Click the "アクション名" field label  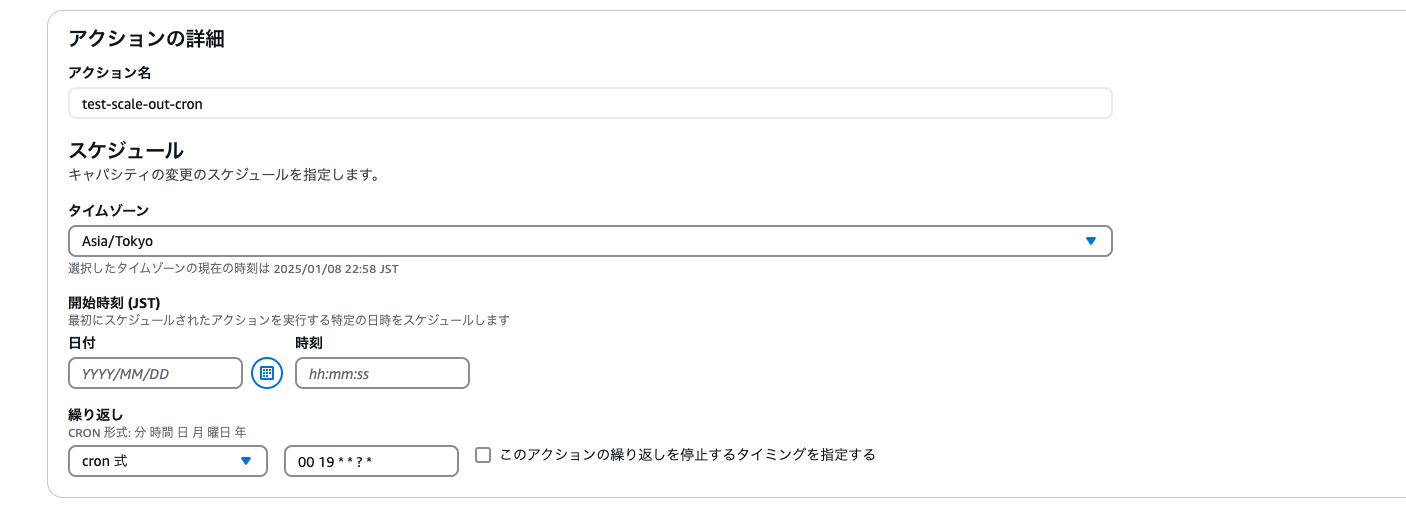click(109, 72)
